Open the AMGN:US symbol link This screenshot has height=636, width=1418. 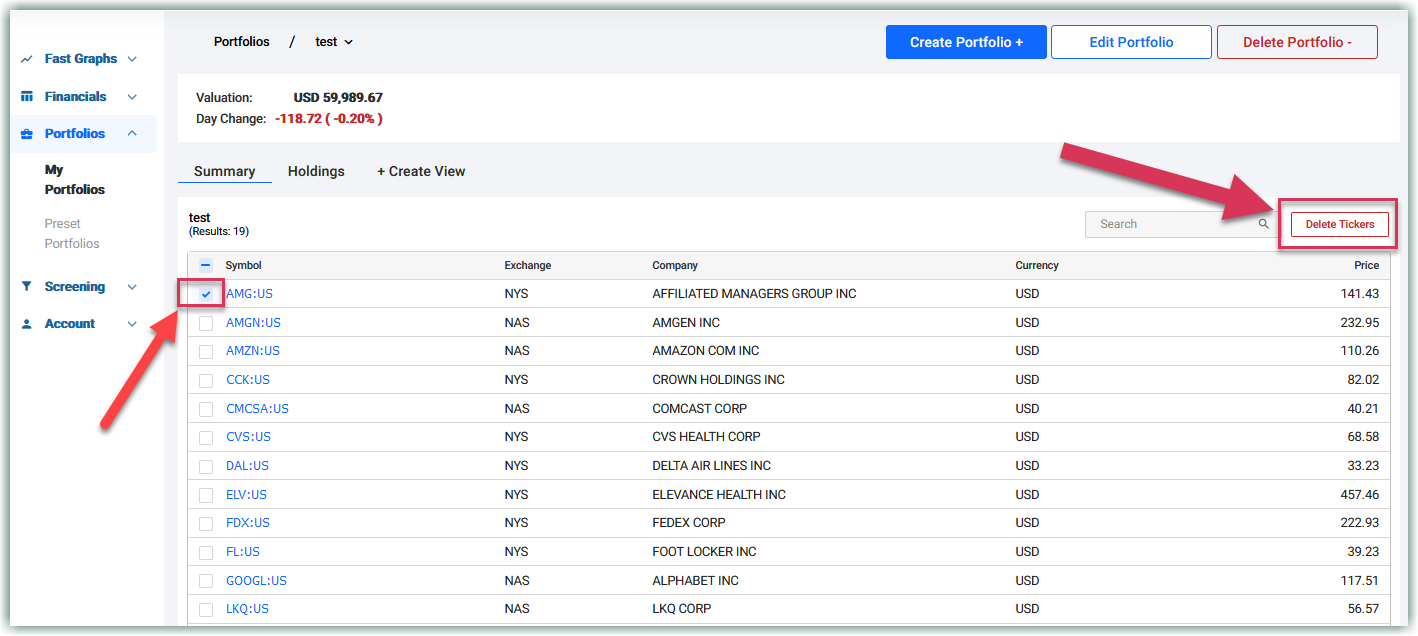(253, 323)
